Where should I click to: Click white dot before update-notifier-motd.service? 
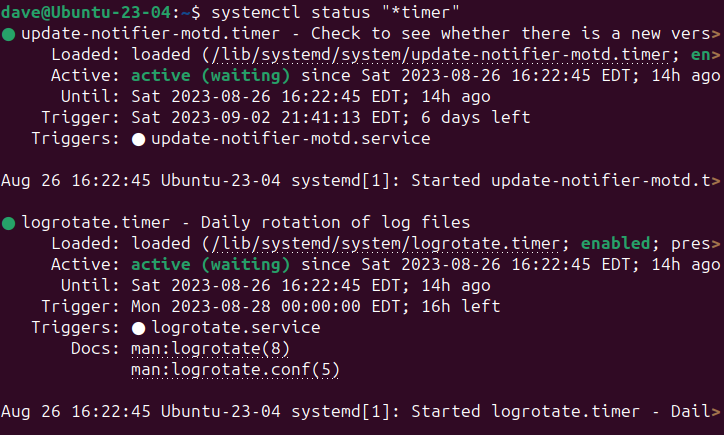point(138,139)
